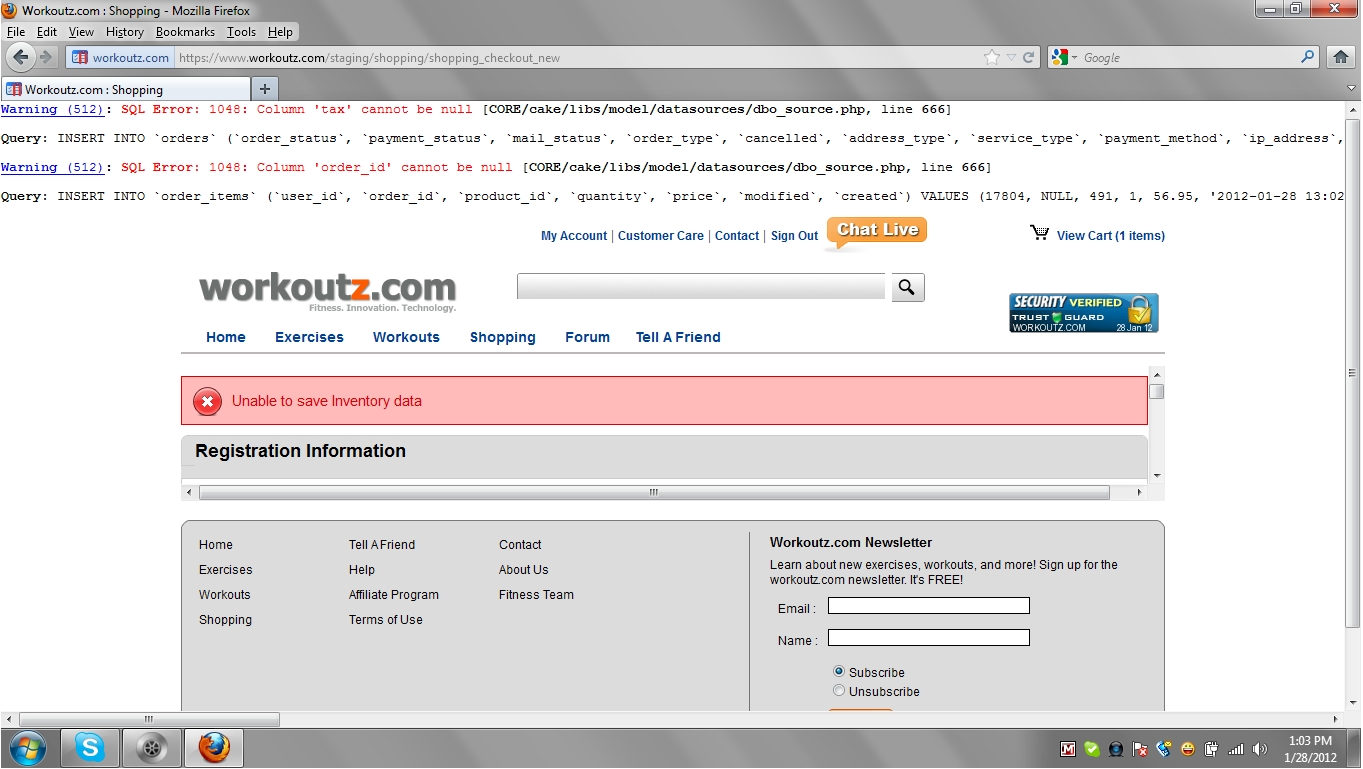
Task: Go back with the Firefox back arrow
Action: (21, 57)
